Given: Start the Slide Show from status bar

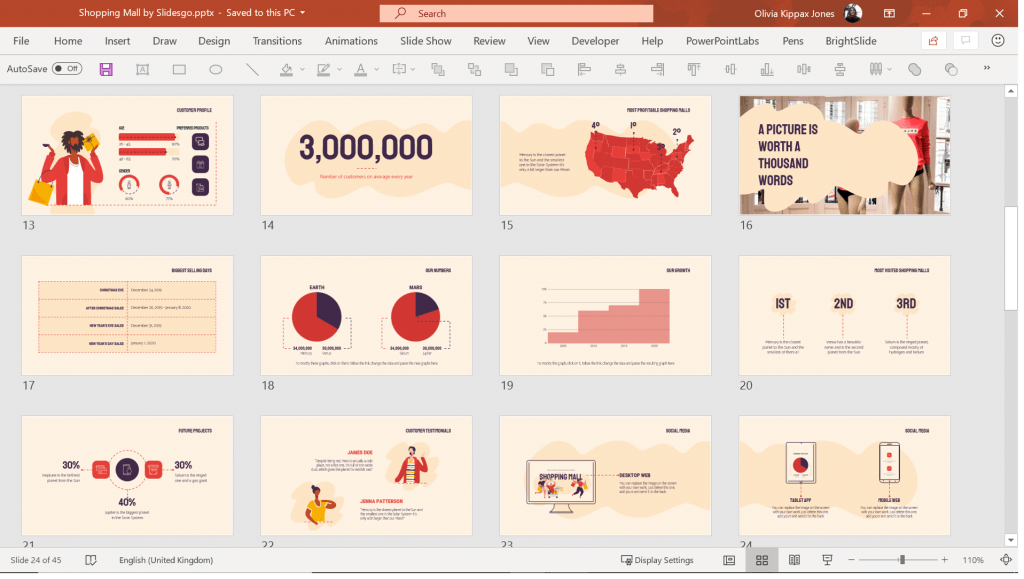Looking at the screenshot, I should tap(826, 560).
